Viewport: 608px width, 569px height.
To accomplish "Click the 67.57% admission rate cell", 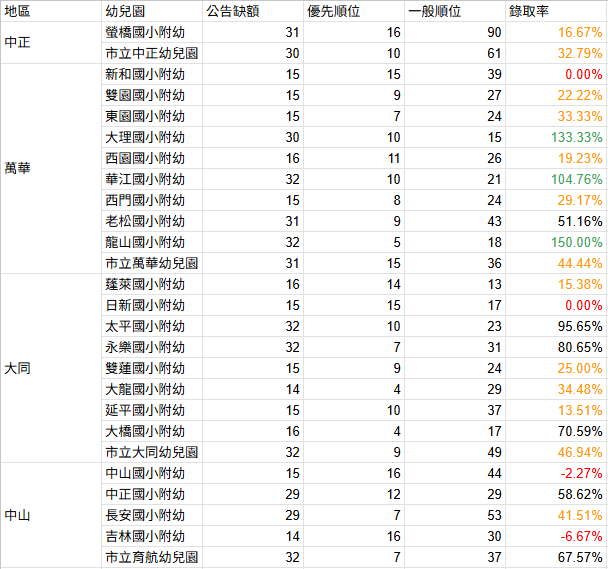I will [x=556, y=557].
